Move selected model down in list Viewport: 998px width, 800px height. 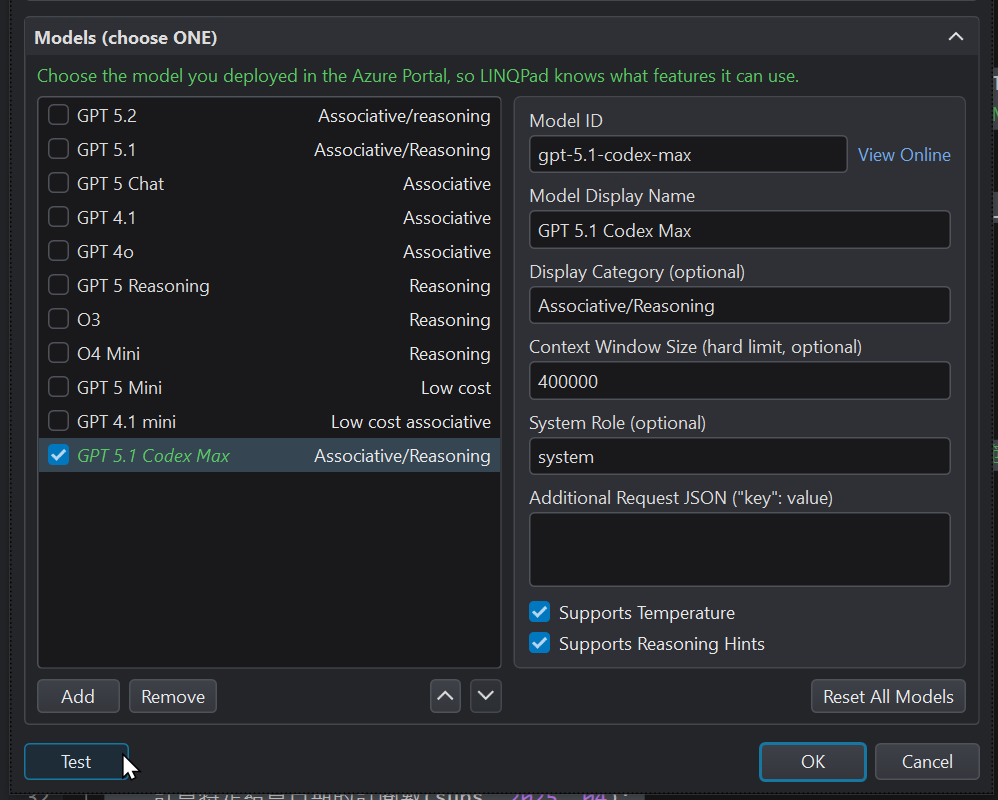(486, 696)
